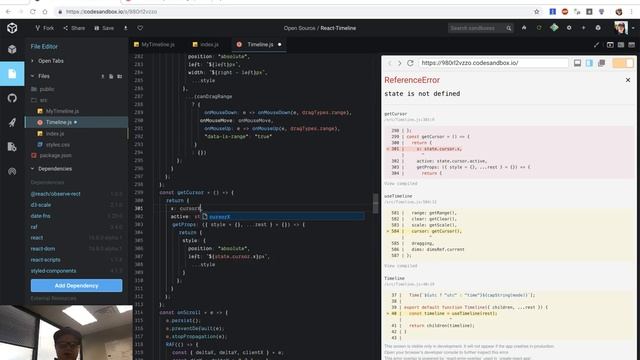Upload file icon in Files header
Image resolution: width=640 pixels, height=360 pixels.
click(103, 76)
